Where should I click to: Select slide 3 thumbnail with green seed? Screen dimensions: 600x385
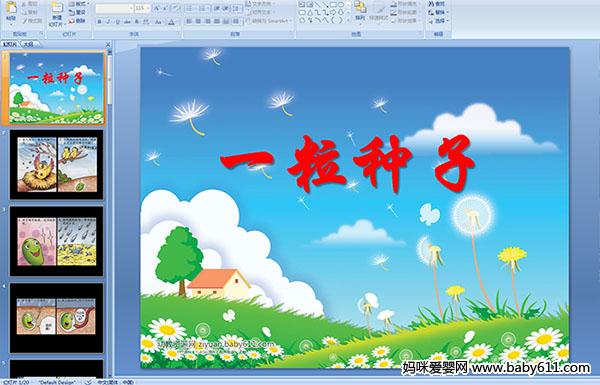(x=56, y=241)
